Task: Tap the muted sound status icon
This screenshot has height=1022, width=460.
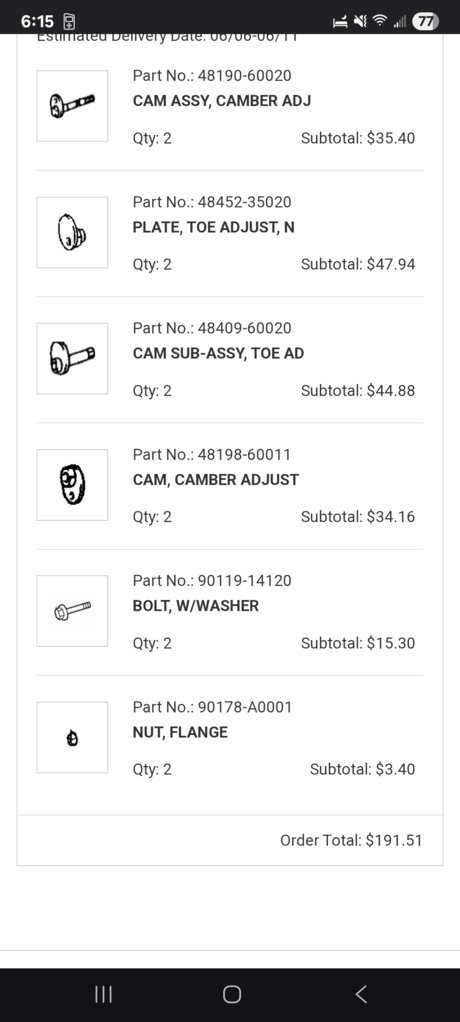Action: (360, 22)
